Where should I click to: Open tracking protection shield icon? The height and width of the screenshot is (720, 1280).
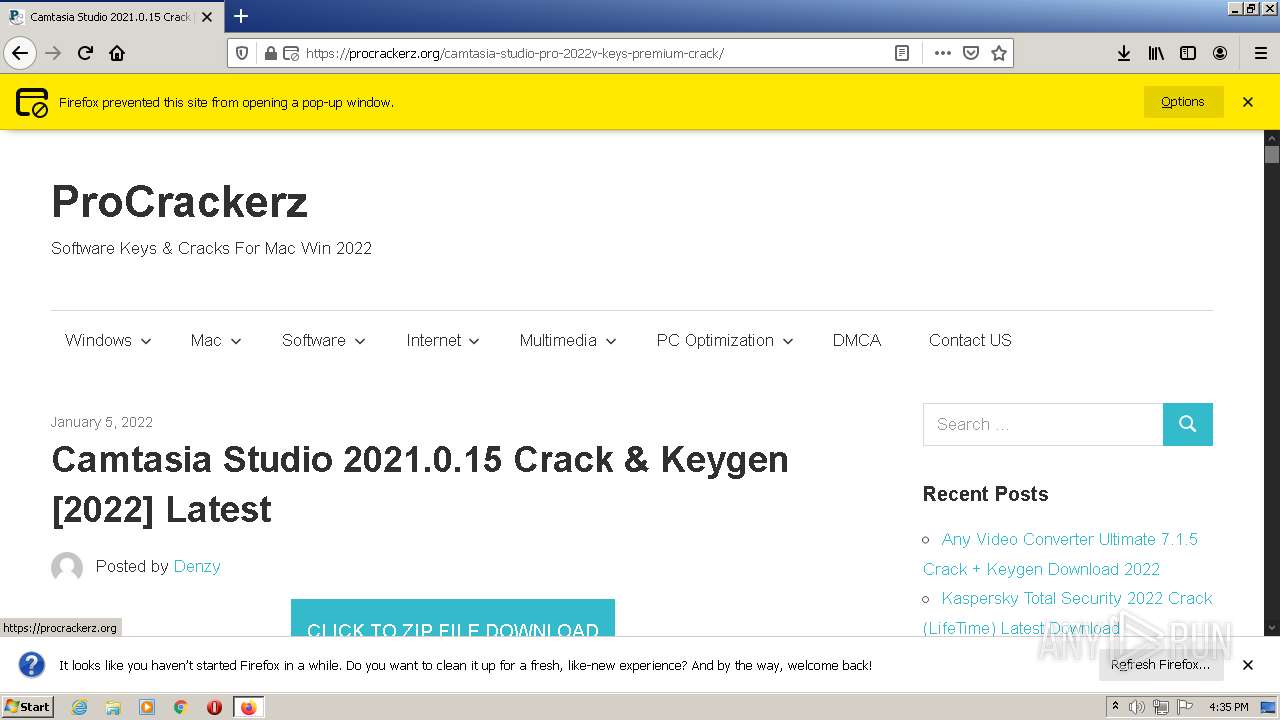click(x=242, y=53)
